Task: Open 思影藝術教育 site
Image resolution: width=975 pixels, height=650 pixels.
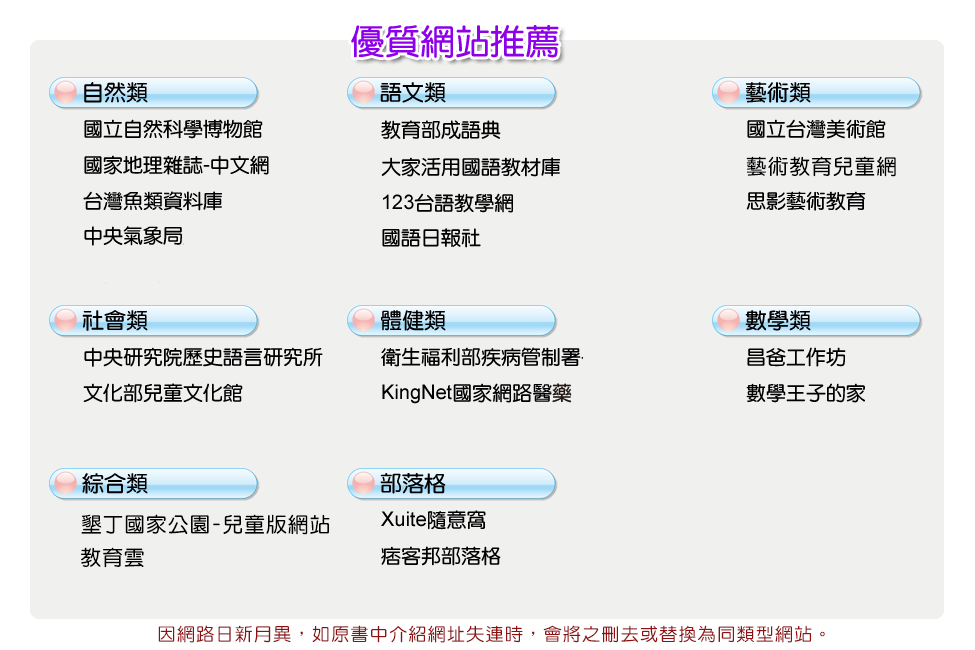Action: [806, 201]
